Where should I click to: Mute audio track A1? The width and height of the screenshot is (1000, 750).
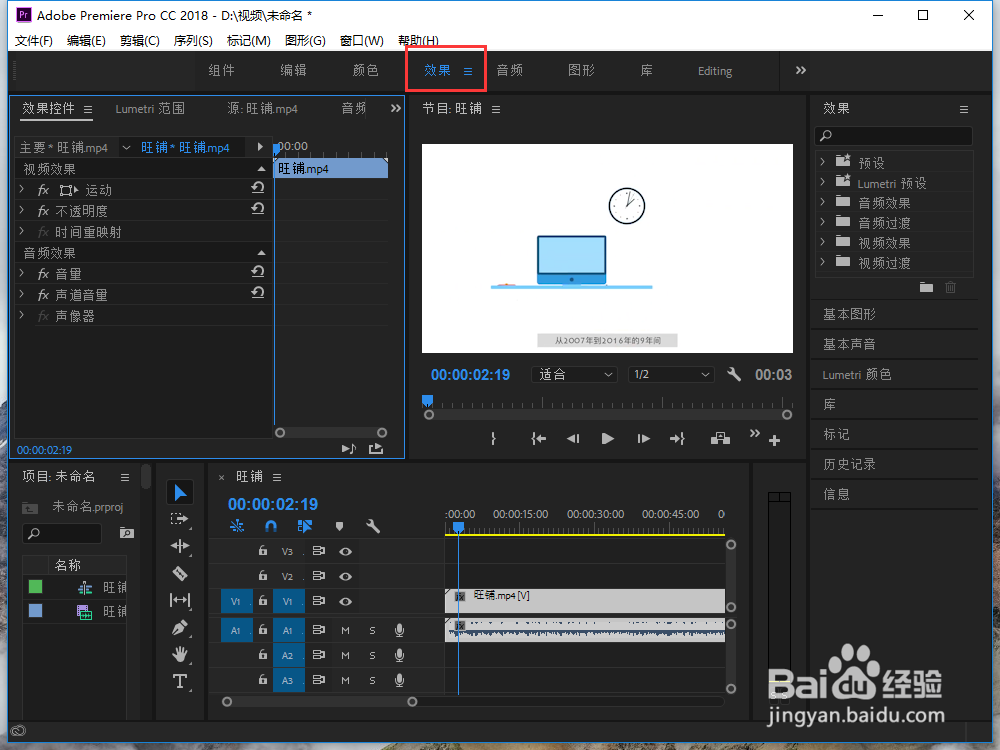[345, 631]
